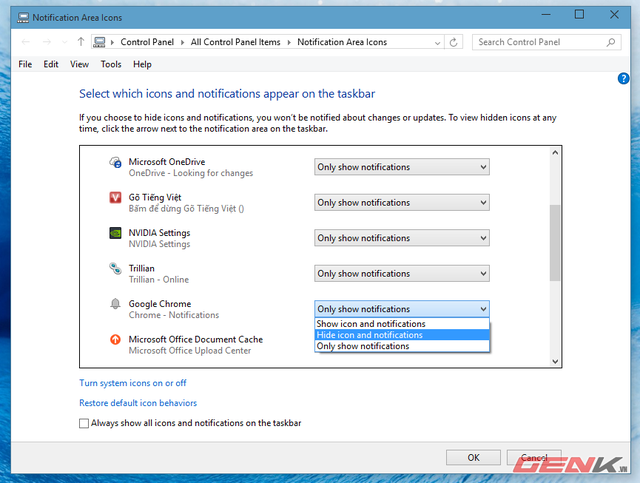Choose Hide icon and notifications option
Viewport: 640px width, 483px height.
click(402, 335)
